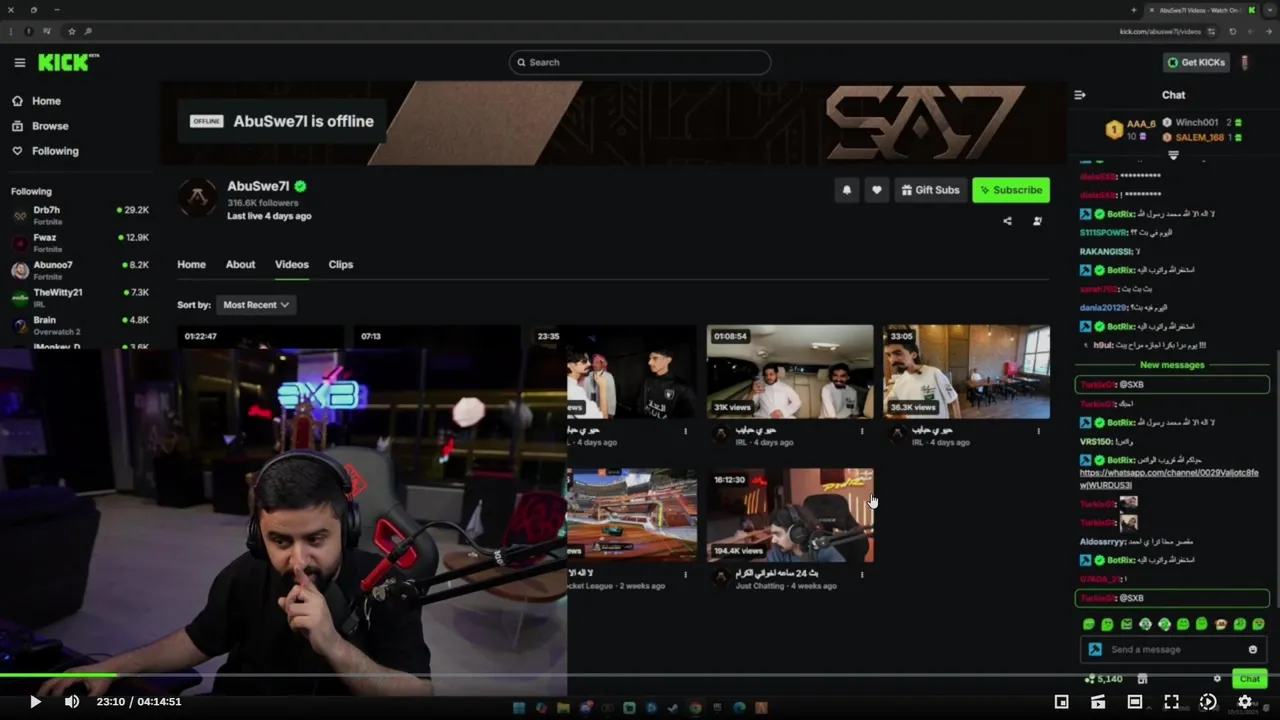Switch to the channel Home tab
1280x720 pixels.
click(x=191, y=265)
